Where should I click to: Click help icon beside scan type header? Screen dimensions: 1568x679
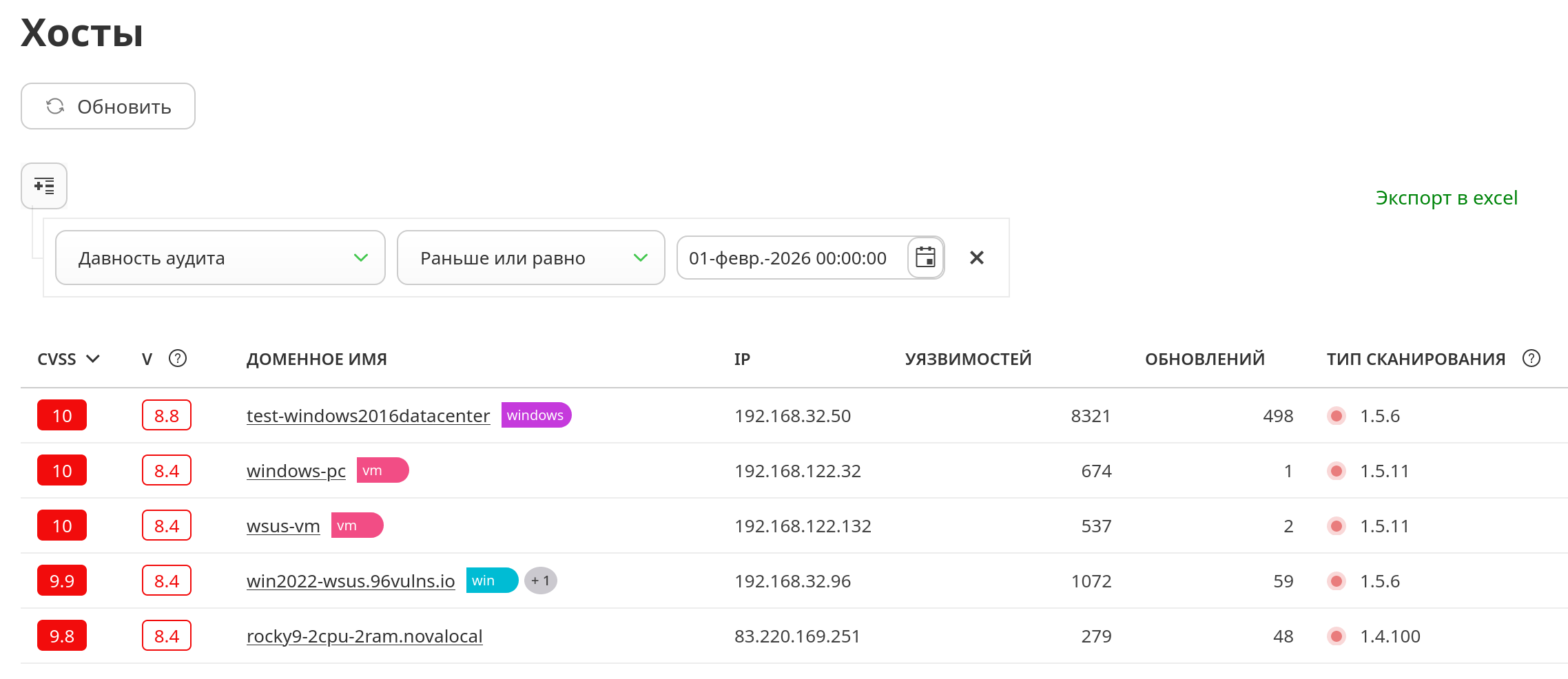1531,359
